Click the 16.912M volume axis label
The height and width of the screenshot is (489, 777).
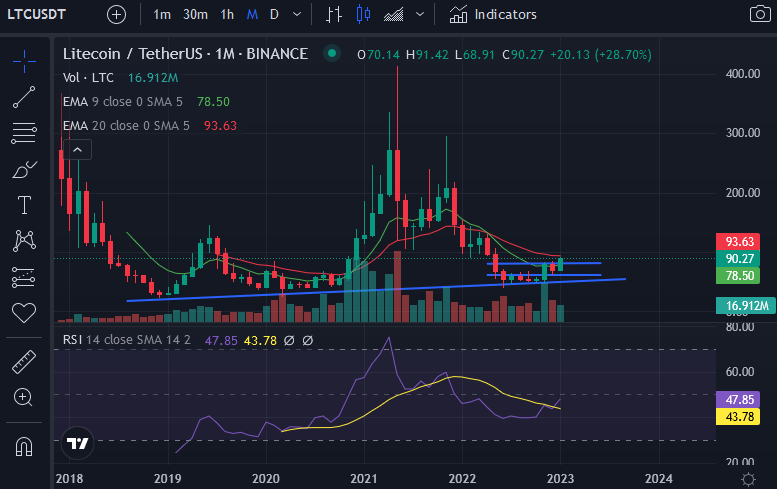(745, 306)
